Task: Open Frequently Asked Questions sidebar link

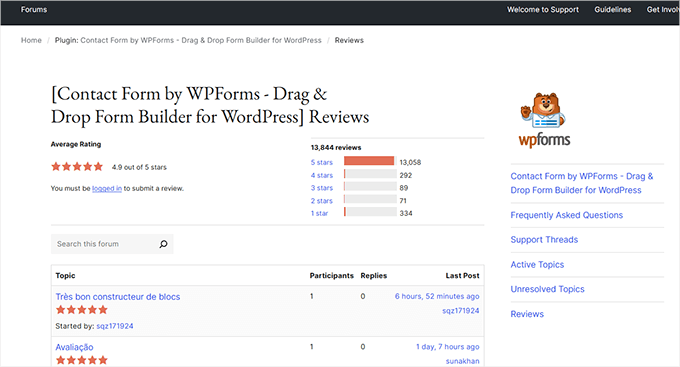Action: click(566, 215)
